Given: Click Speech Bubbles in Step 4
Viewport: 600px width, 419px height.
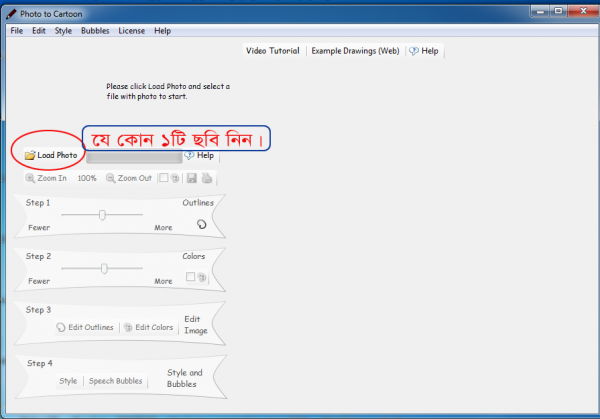Looking at the screenshot, I should pyautogui.click(x=116, y=381).
